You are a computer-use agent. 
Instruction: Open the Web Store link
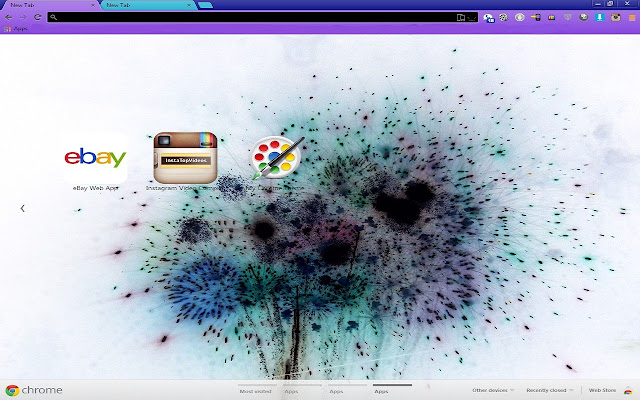602,390
